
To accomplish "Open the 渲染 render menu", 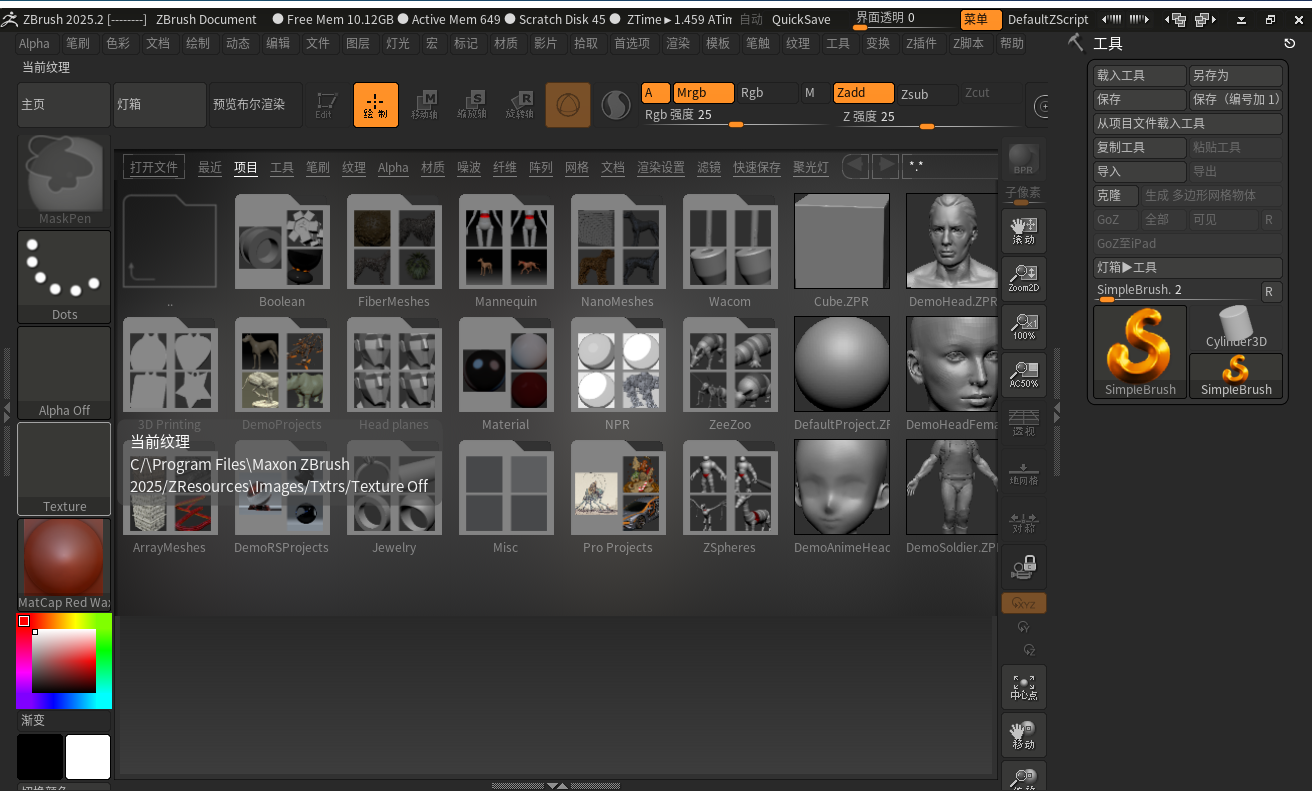I will 678,43.
